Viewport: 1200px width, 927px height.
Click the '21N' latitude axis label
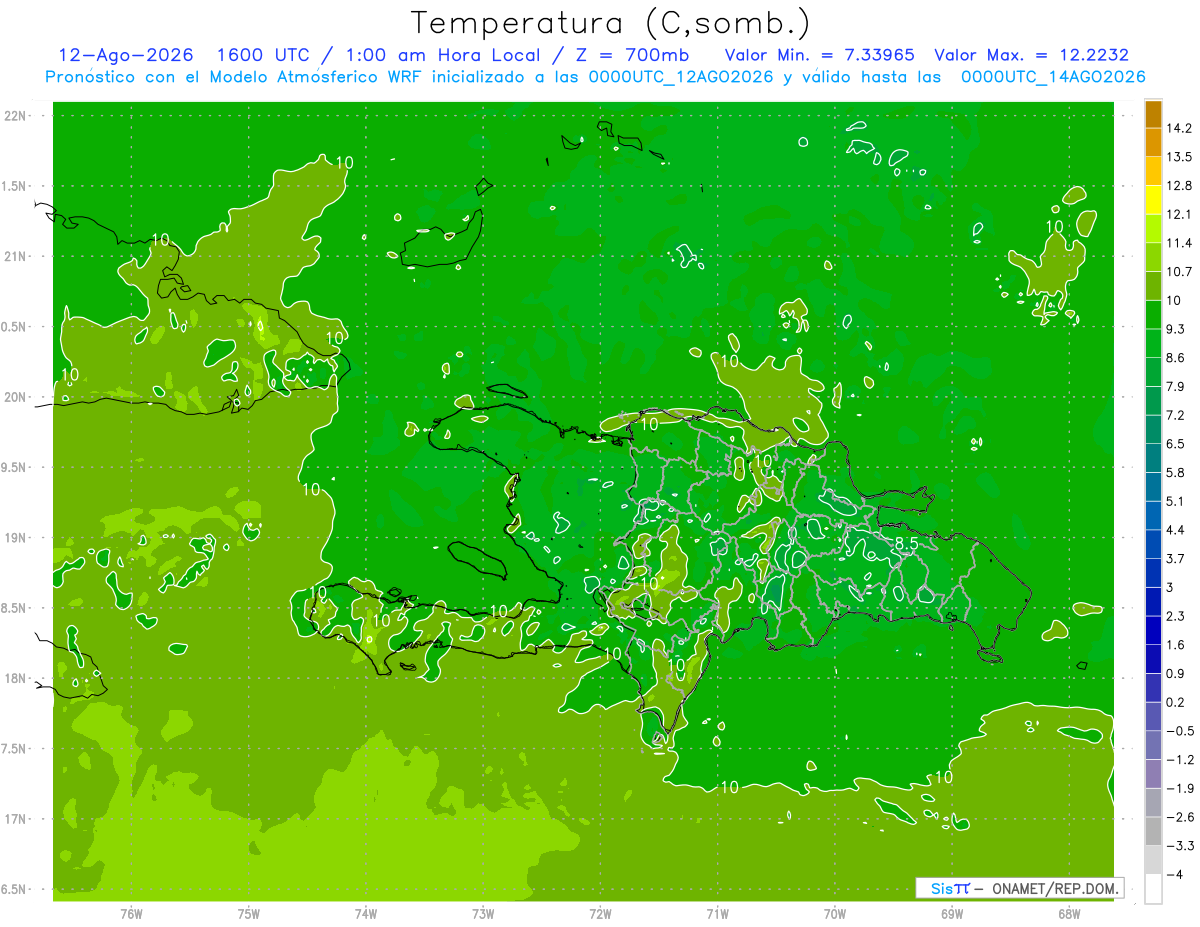tap(13, 257)
